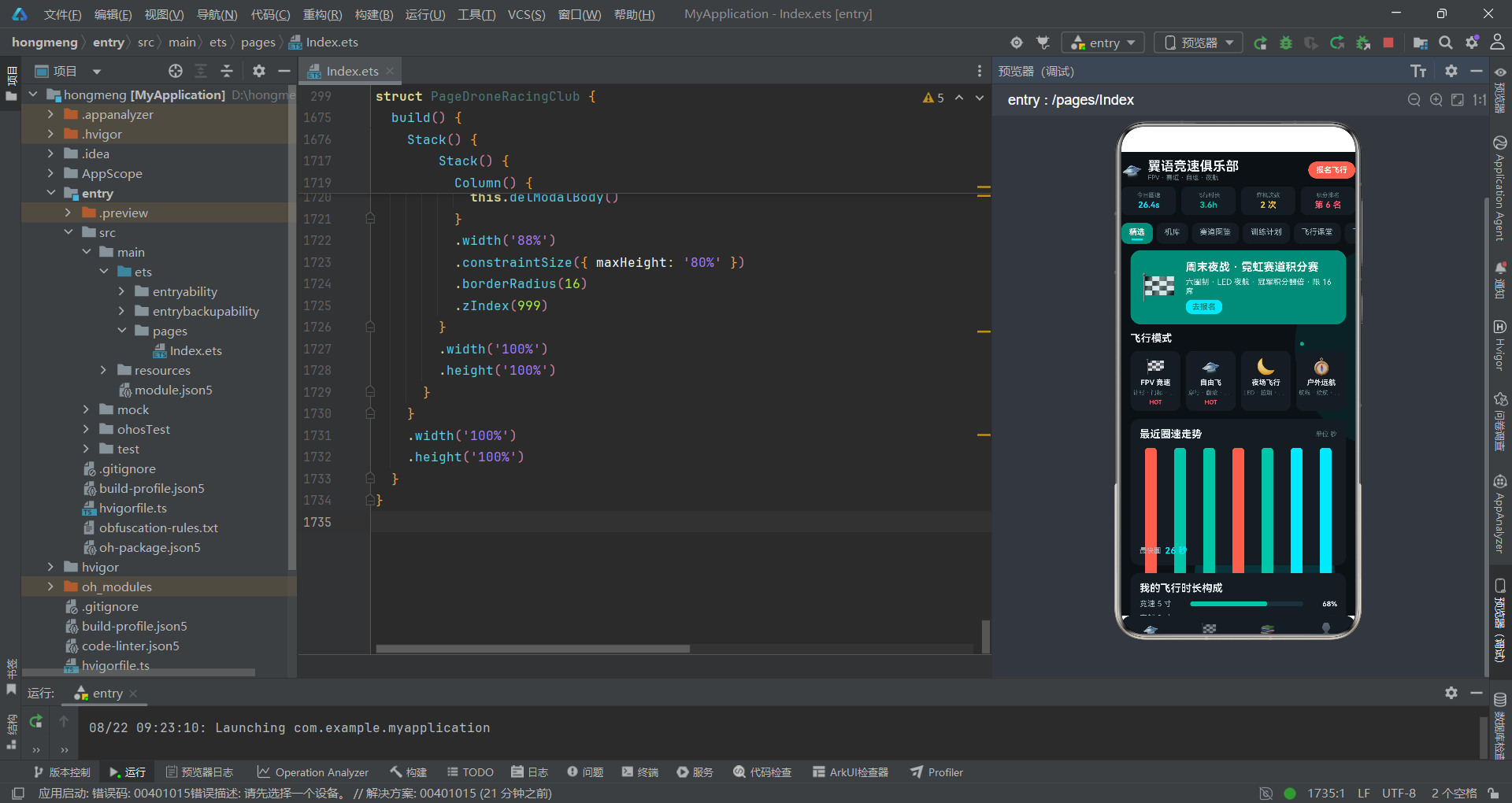
Task: Toggle read-only lock icon in status bar
Action: pos(1493,794)
